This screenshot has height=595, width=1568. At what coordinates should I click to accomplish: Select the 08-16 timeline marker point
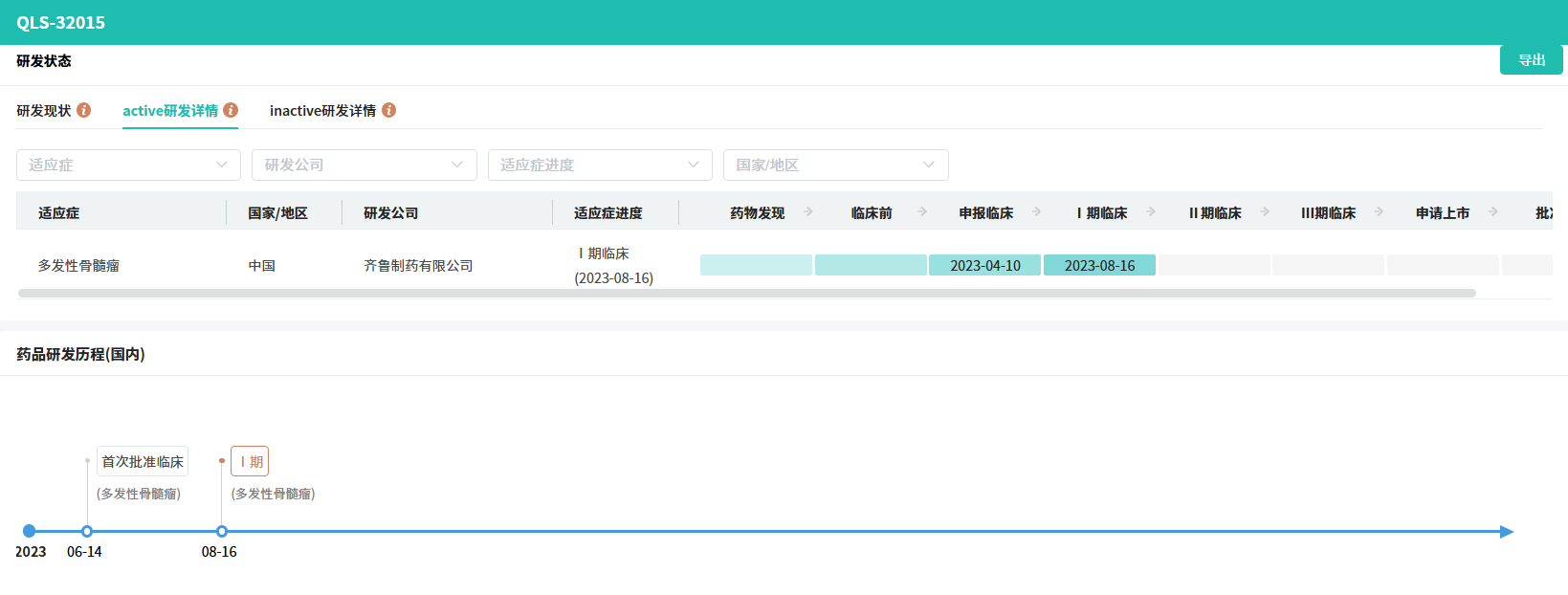coord(222,531)
